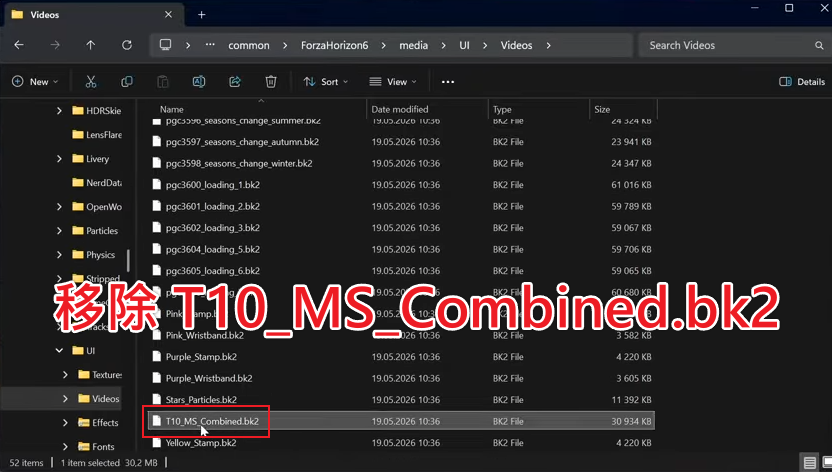Open a new tab with plus button
The image size is (832, 472).
[202, 15]
